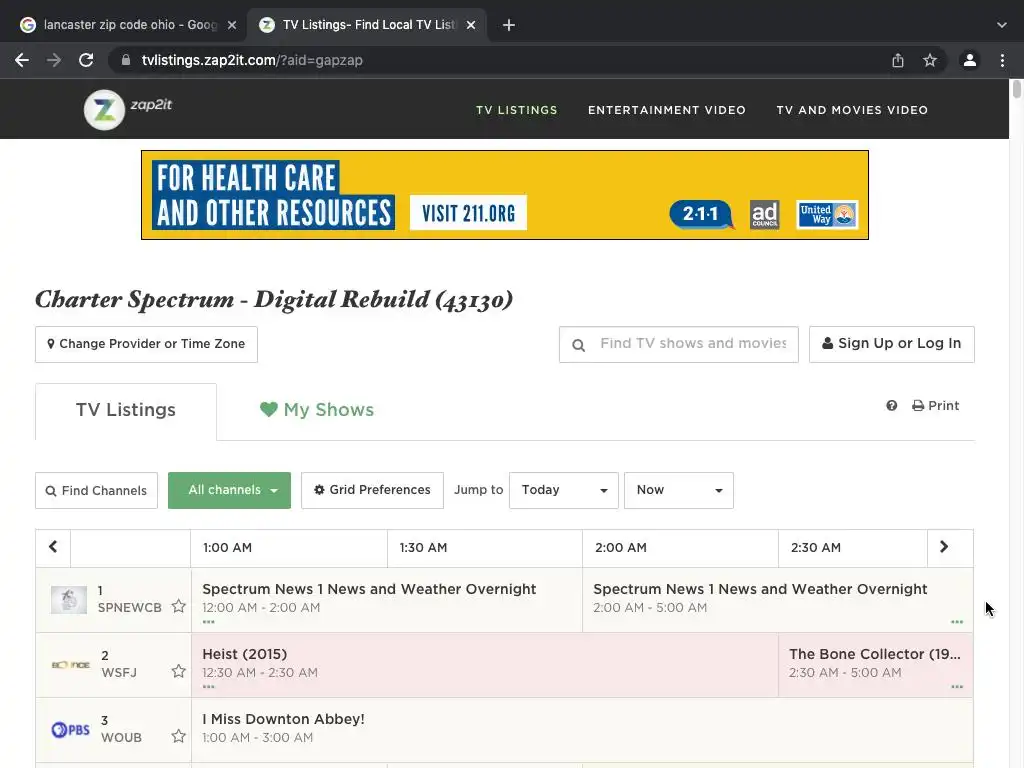Expand dots under The Bone Collector

957,686
